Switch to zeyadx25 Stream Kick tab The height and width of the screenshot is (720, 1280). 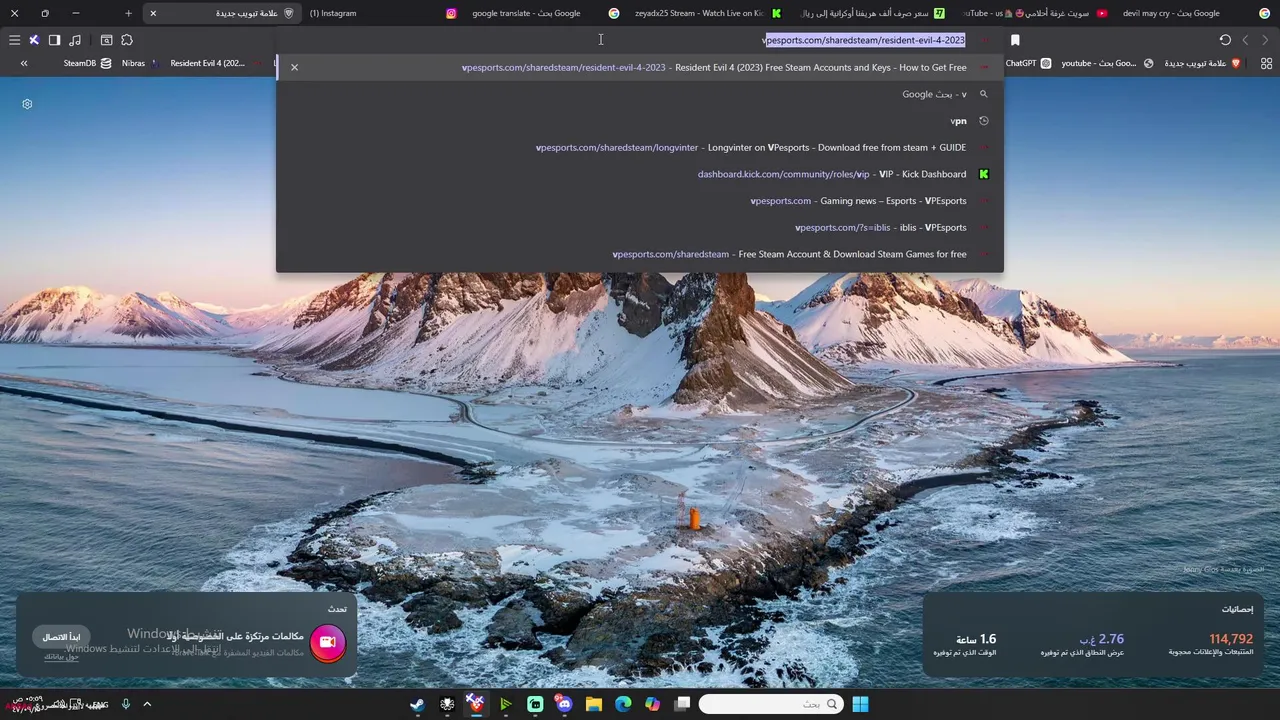708,13
